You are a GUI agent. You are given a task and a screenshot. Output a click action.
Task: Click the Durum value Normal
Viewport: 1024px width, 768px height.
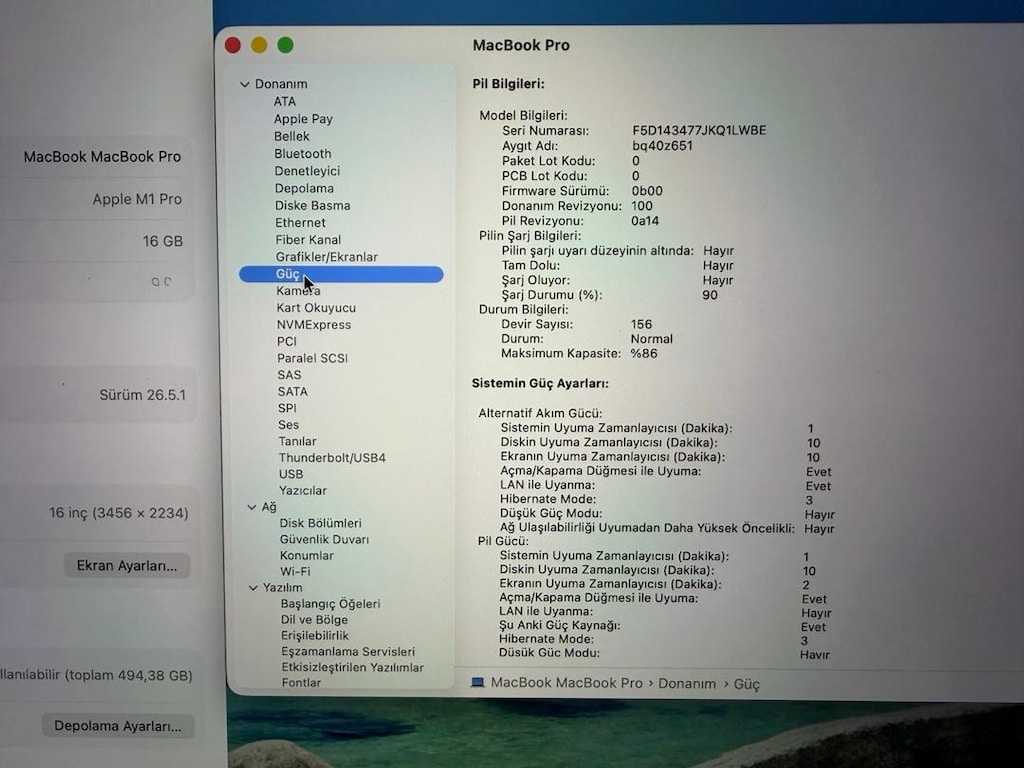651,339
